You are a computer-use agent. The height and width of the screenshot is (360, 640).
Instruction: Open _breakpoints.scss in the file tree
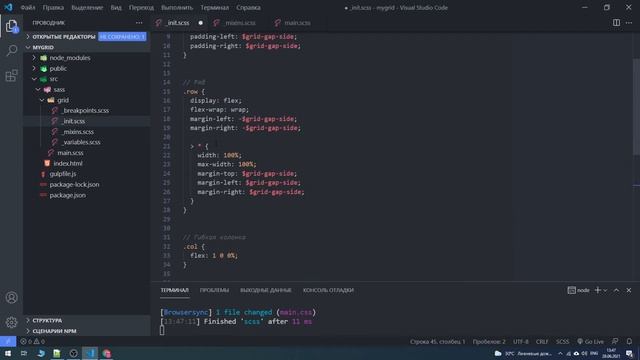(87, 111)
